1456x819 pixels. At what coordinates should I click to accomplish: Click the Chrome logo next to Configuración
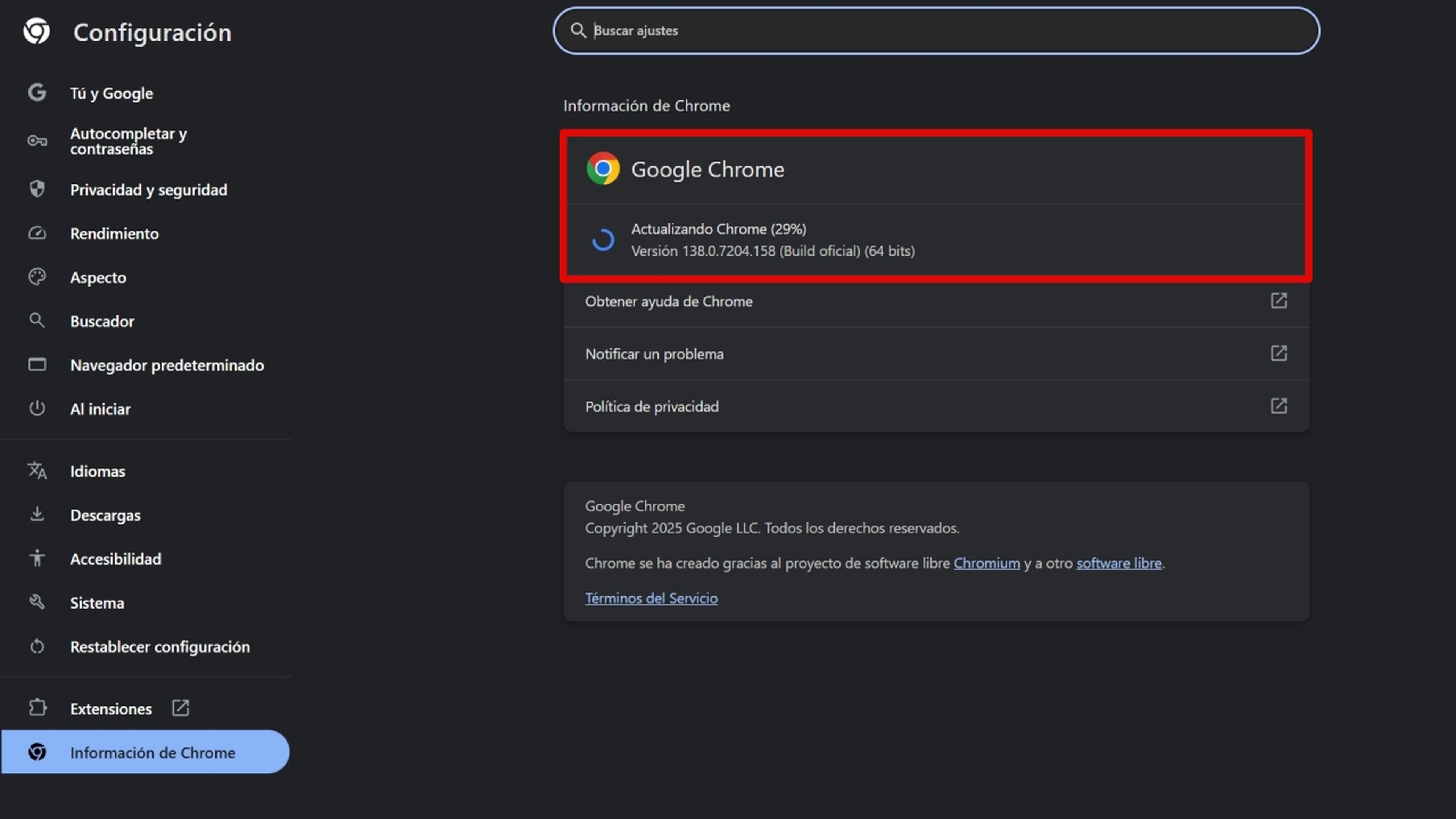37,31
